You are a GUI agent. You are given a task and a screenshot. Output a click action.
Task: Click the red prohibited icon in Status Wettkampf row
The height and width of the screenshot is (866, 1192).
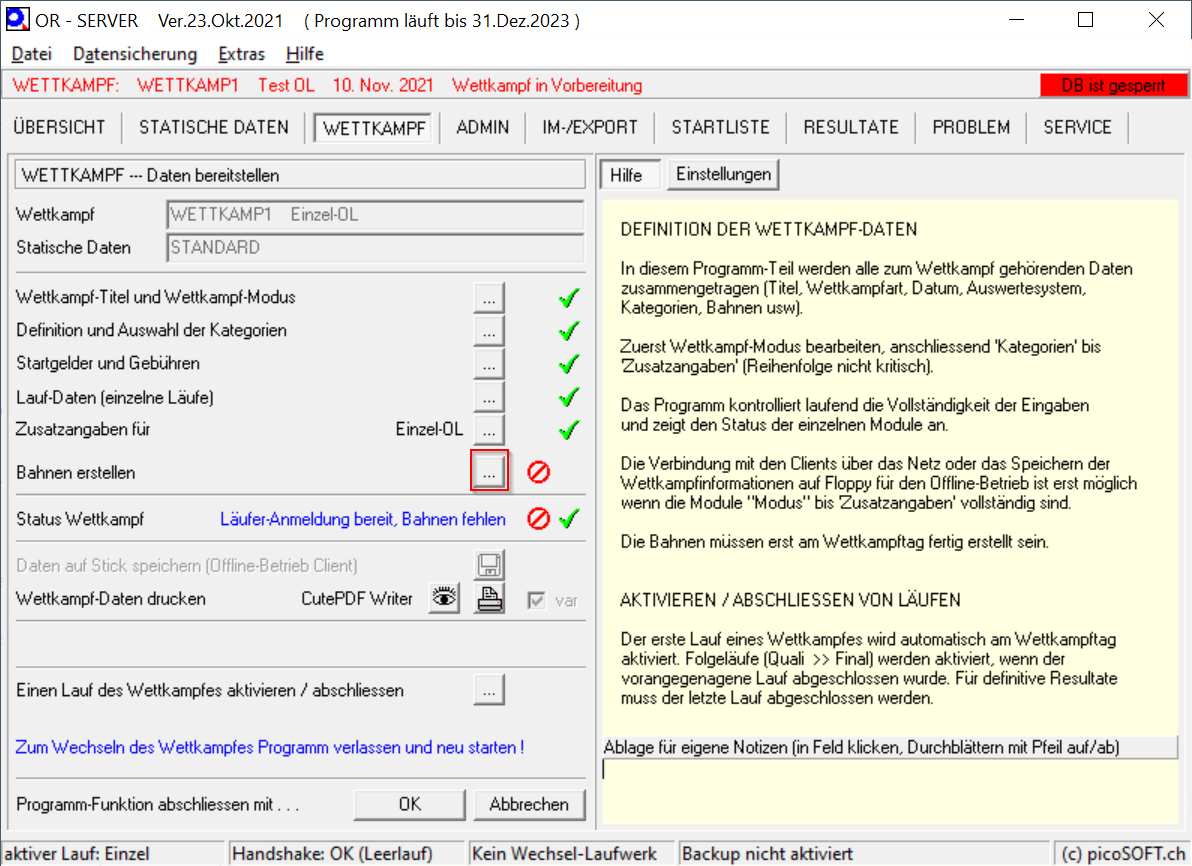(539, 519)
